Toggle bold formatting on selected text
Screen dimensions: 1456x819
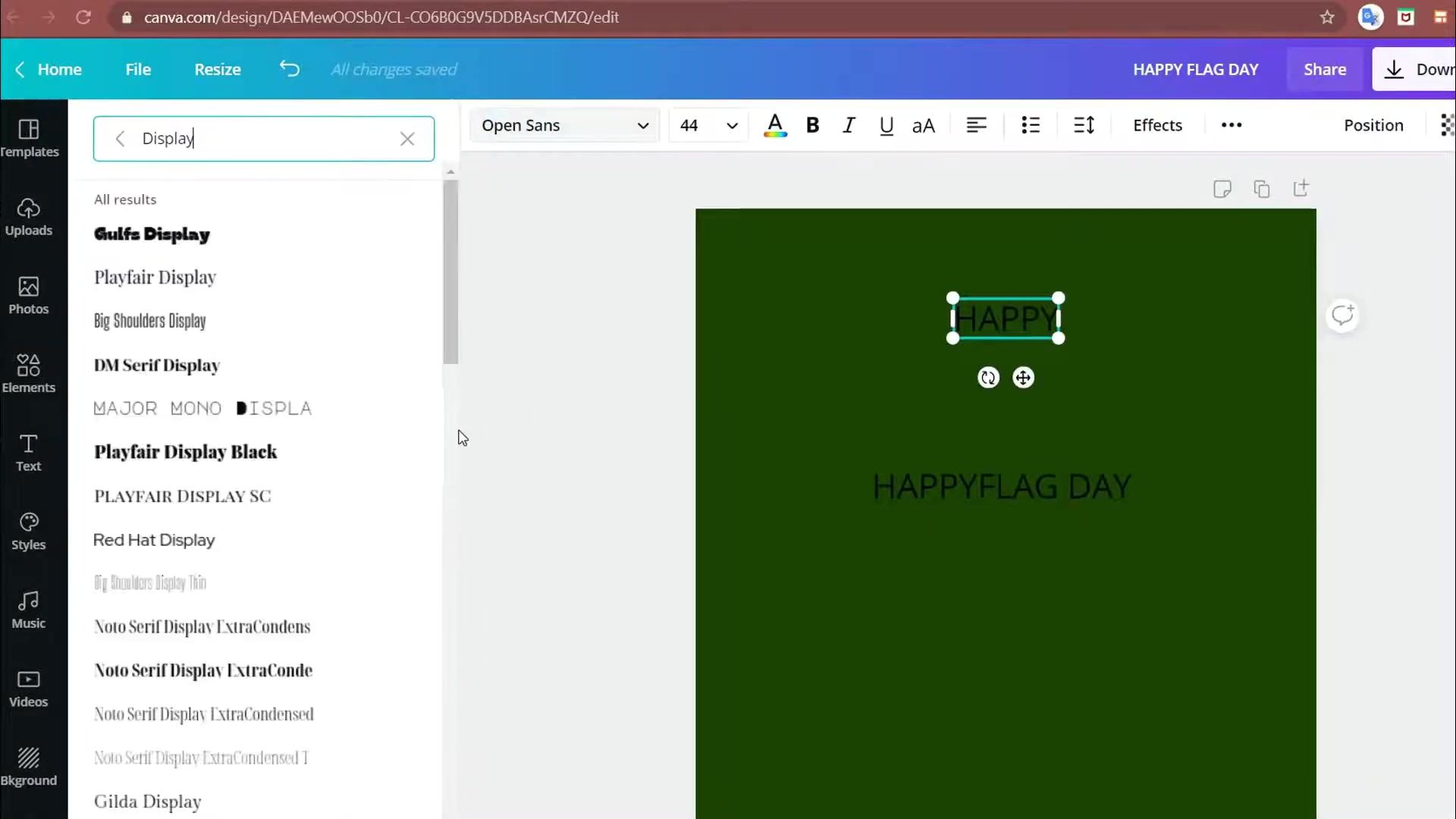[813, 125]
